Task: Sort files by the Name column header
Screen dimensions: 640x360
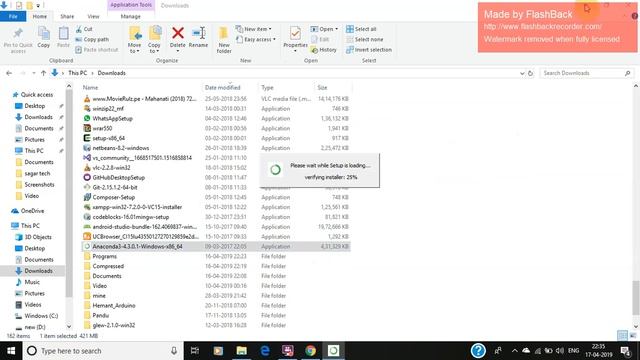Action: 91,87
